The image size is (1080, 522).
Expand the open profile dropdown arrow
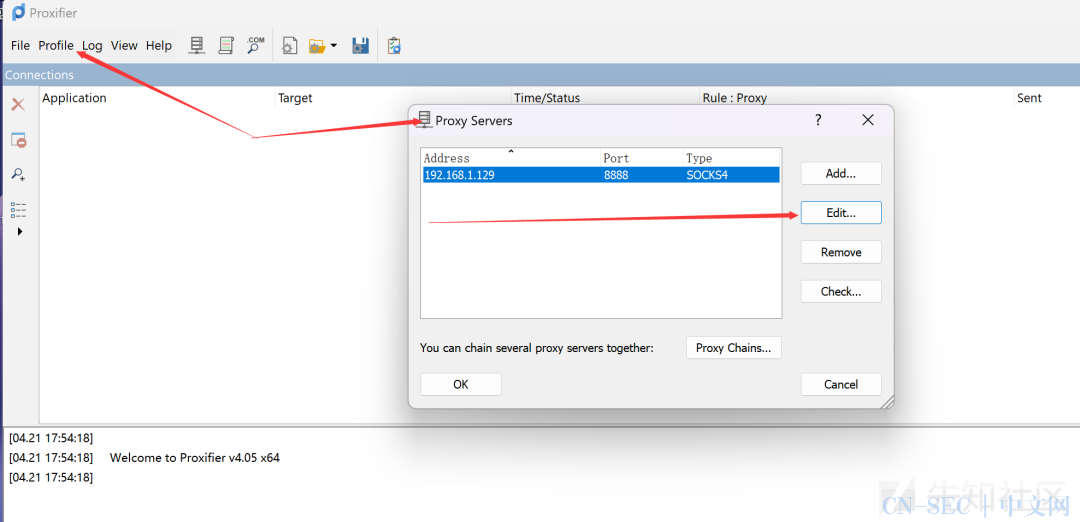[333, 46]
